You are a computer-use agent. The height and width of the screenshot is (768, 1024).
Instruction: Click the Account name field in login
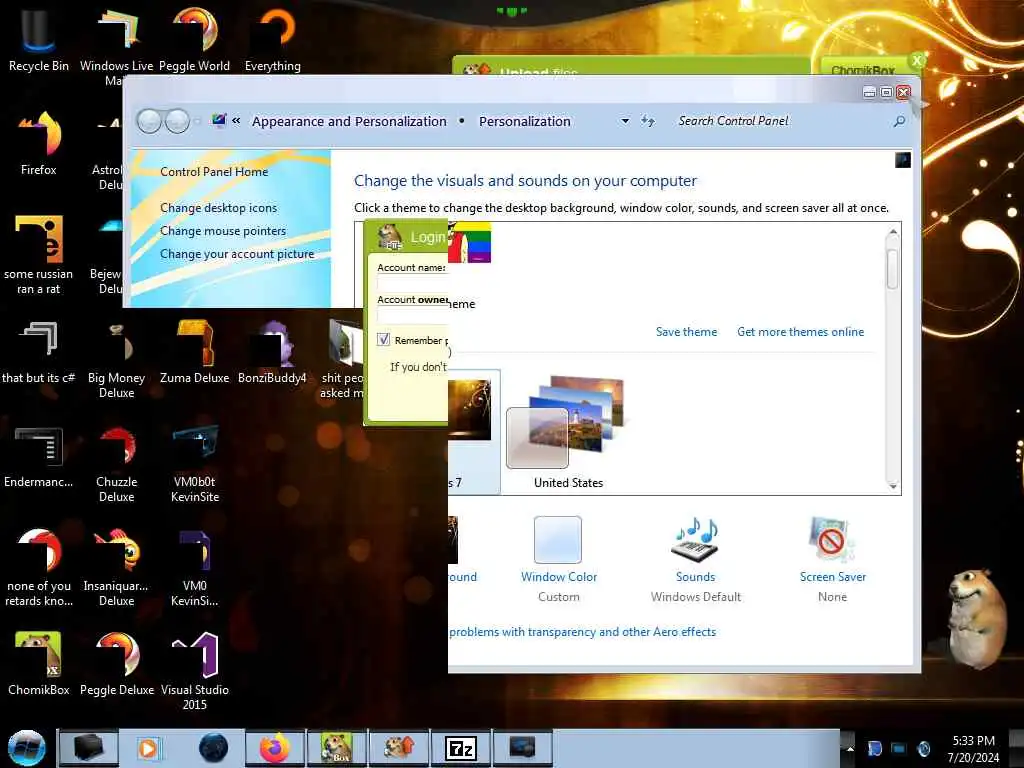tap(413, 283)
